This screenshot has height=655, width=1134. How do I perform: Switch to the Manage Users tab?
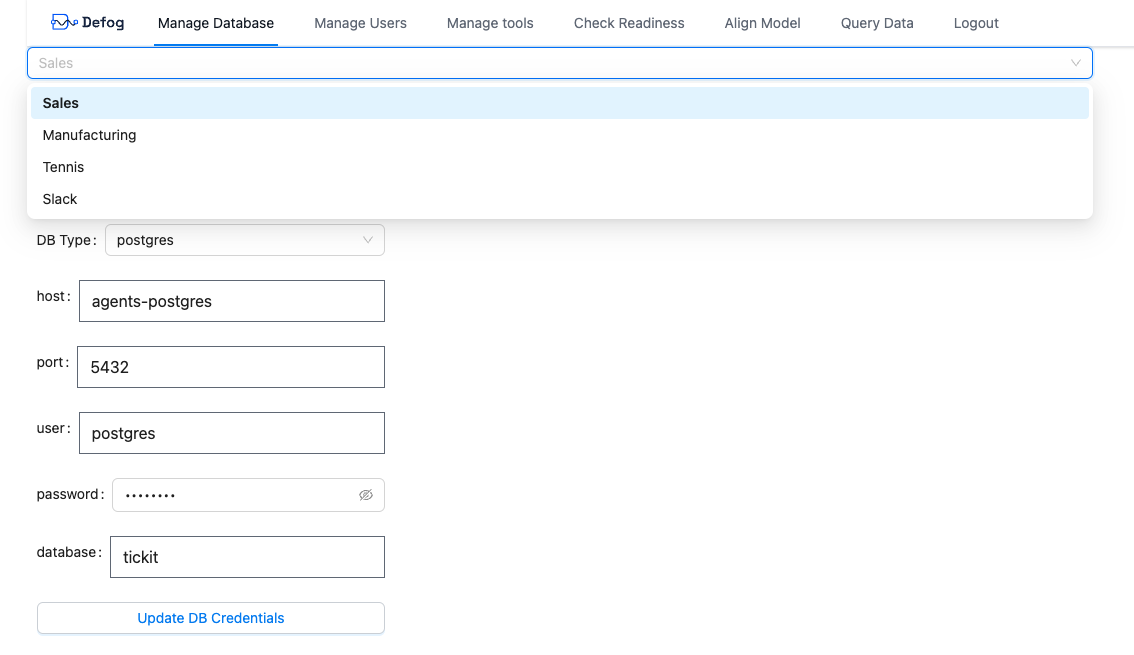click(360, 22)
